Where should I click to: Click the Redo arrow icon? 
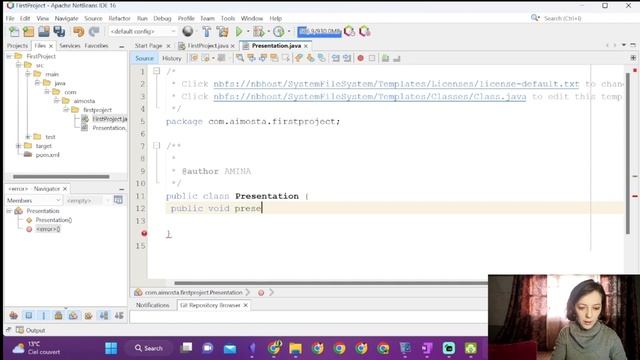94,31
